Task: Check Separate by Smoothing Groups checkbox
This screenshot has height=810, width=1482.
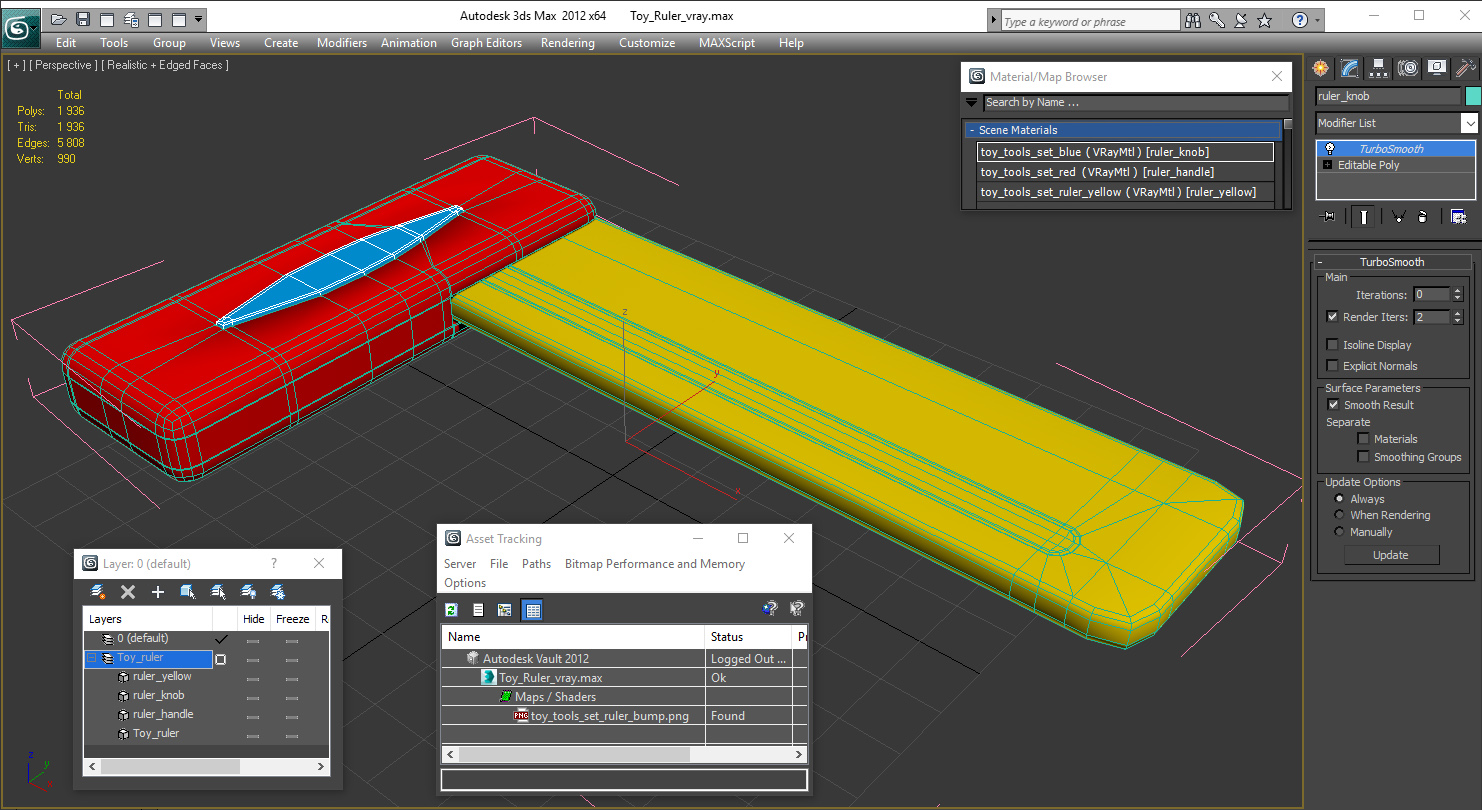Action: pyautogui.click(x=1363, y=457)
